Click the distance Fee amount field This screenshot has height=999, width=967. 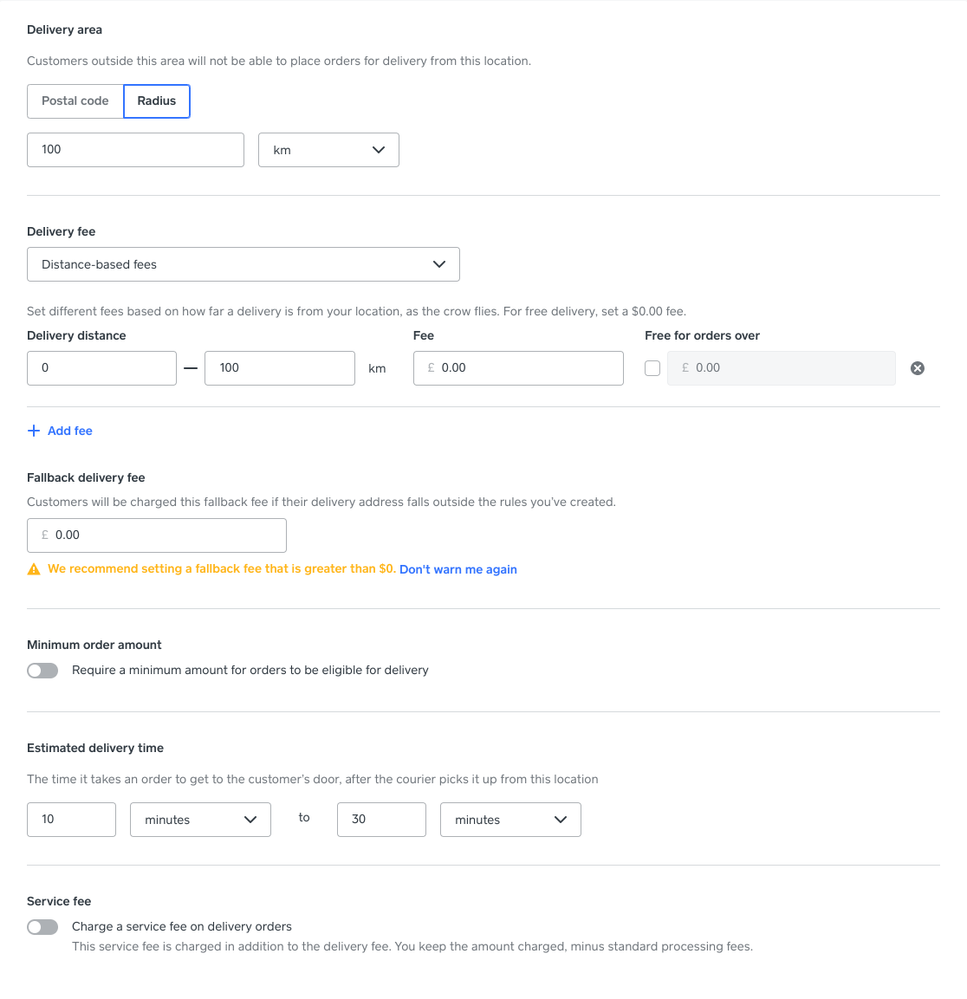528,368
